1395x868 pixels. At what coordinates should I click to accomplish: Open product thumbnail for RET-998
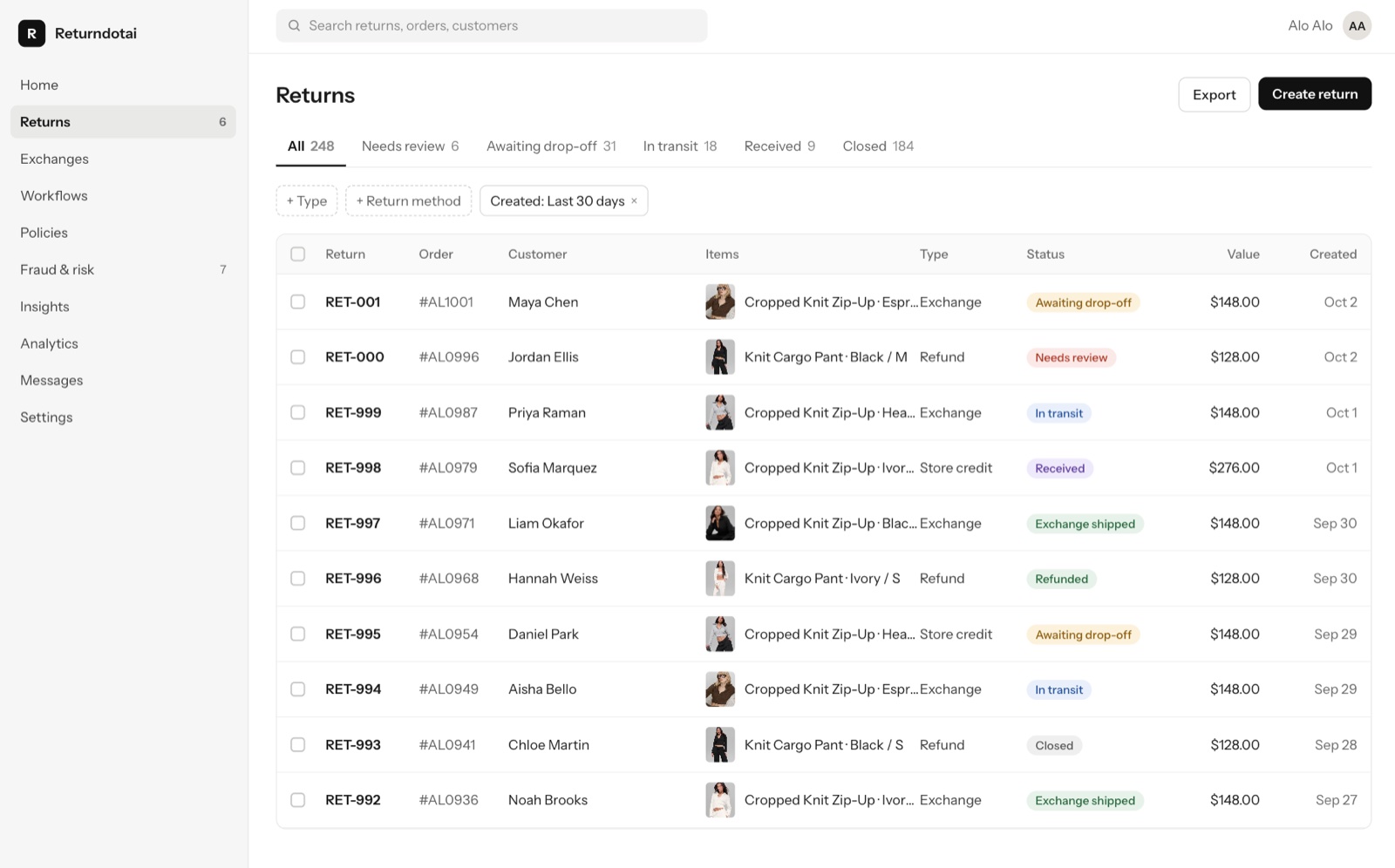pos(720,468)
